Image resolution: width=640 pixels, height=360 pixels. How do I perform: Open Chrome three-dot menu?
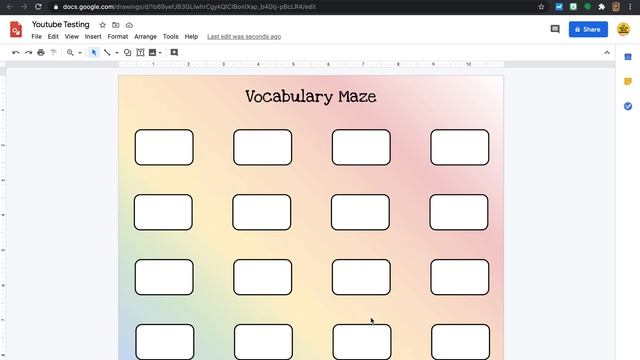coord(630,7)
